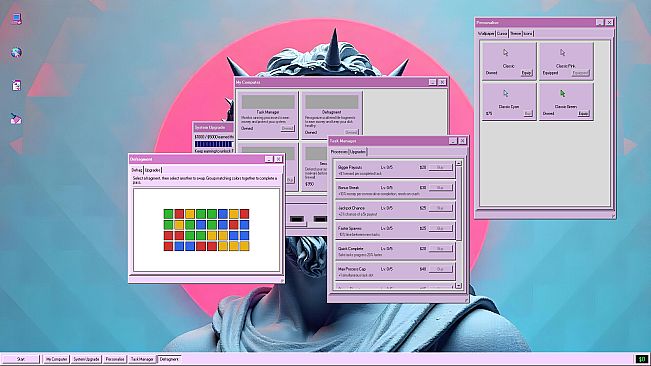The image size is (651, 366).
Task: Switch to the Theme tab in Personalize
Action: pos(515,33)
